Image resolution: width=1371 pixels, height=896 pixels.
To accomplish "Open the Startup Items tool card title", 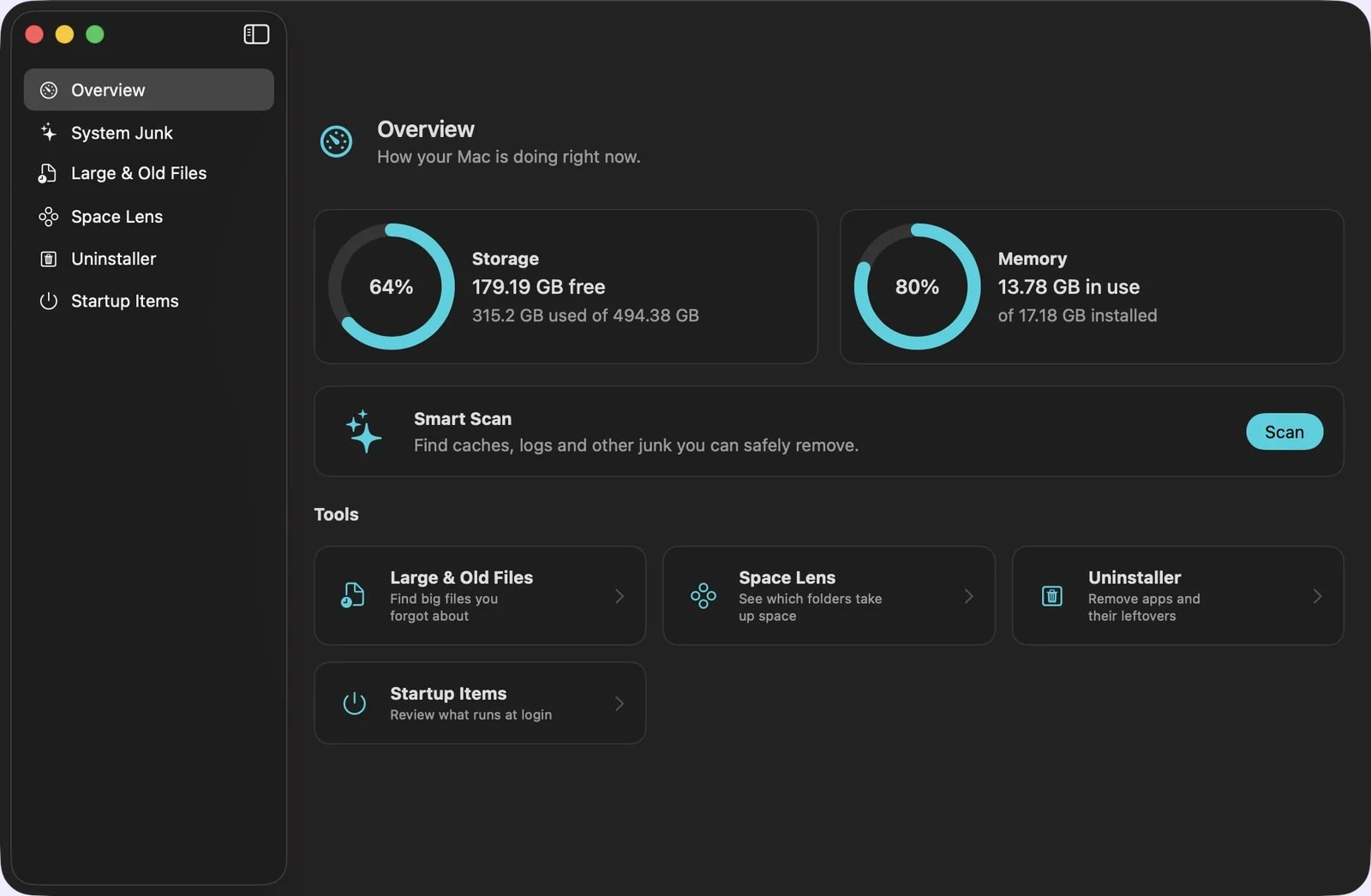I will (448, 693).
